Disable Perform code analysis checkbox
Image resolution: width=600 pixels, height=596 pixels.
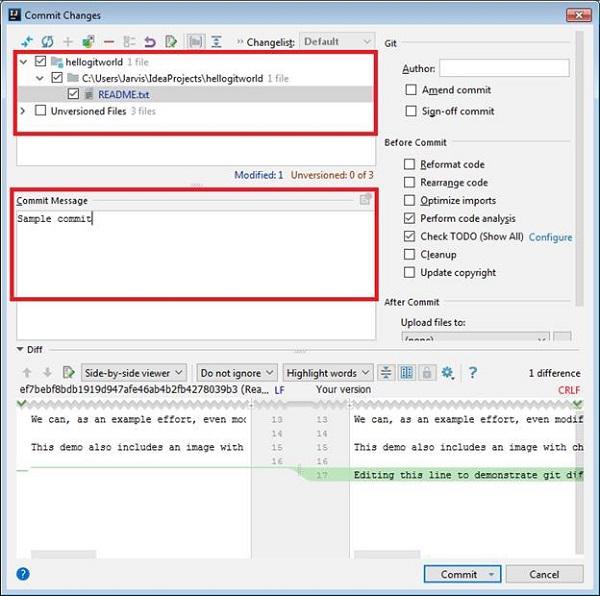click(410, 218)
